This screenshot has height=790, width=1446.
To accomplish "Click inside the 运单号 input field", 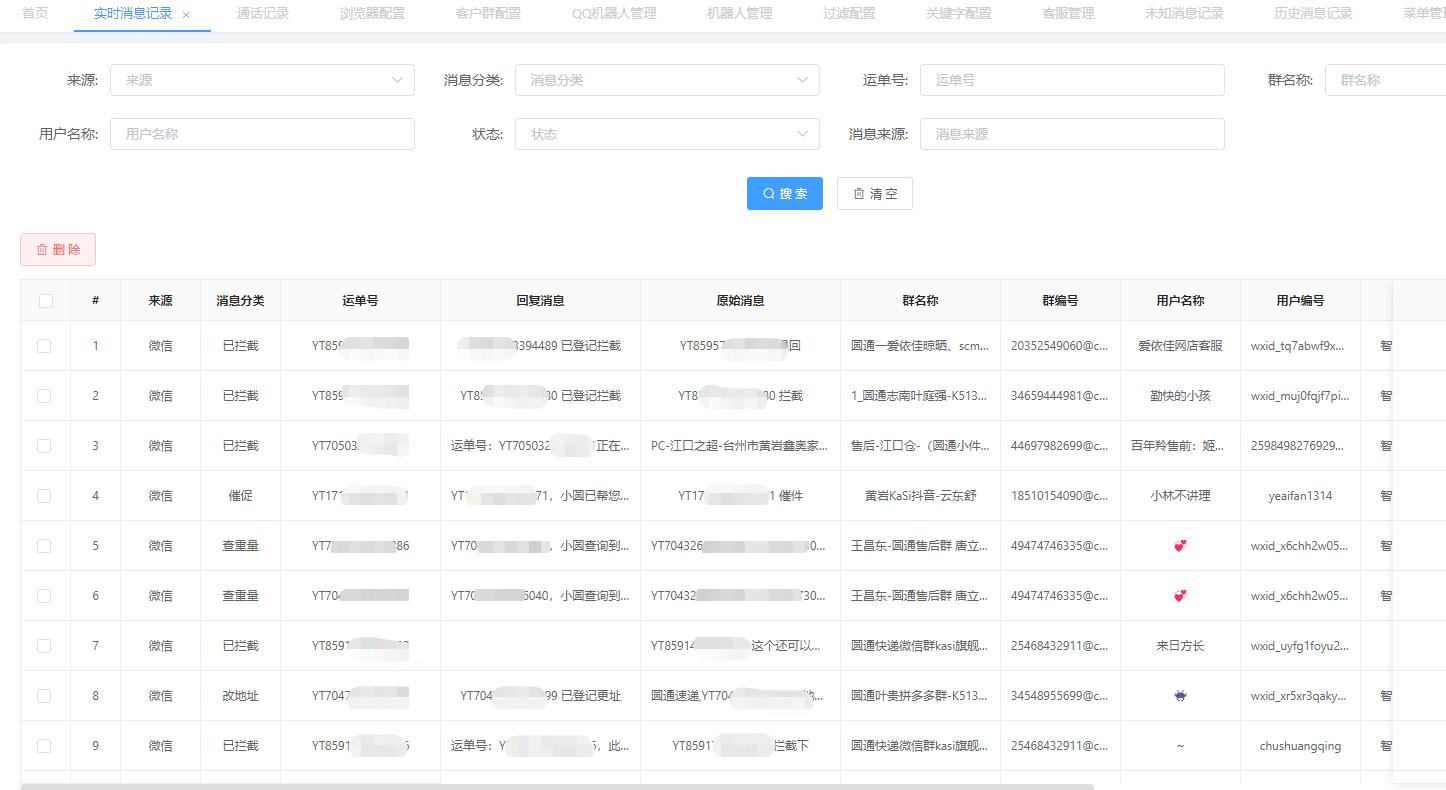I will (x=1072, y=80).
